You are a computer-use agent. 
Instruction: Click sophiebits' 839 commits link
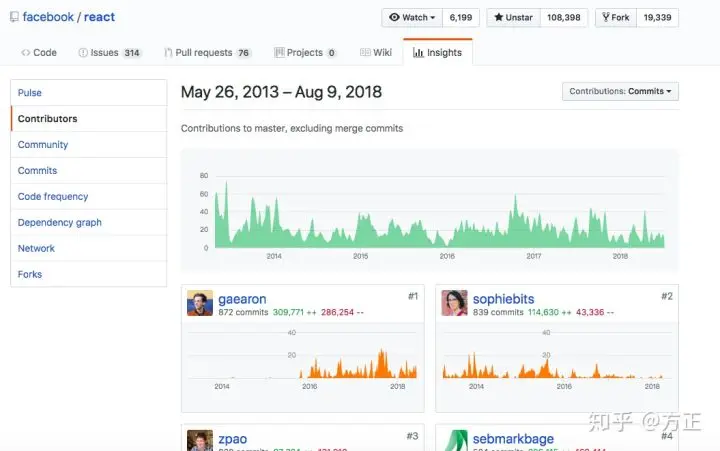click(x=498, y=312)
